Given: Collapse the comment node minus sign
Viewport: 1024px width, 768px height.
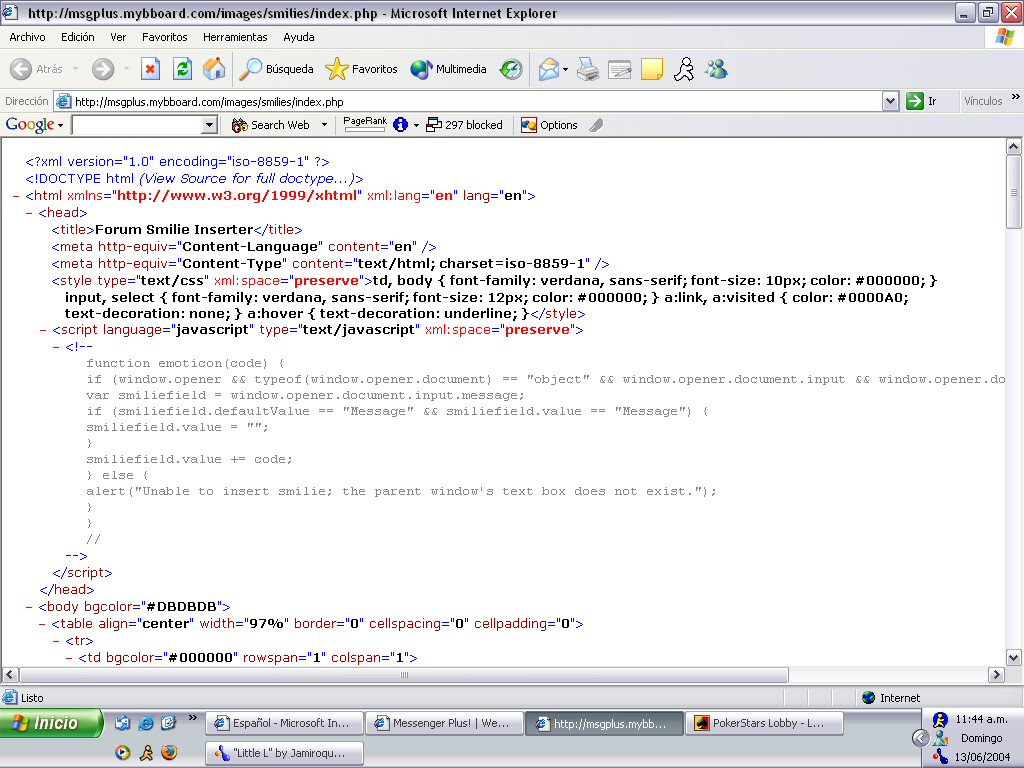Looking at the screenshot, I should (x=56, y=347).
